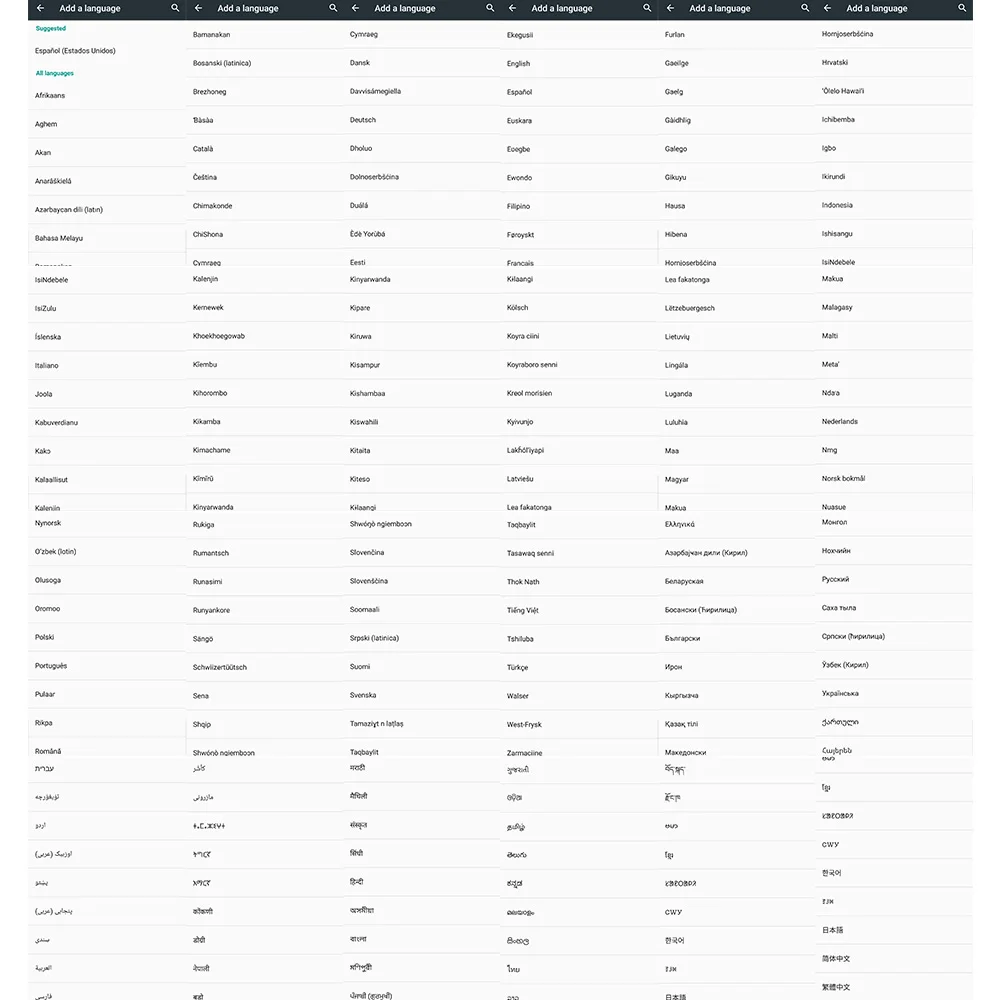
Task: Tap the search magnifier above the Afrikaans list
Action: pyautogui.click(x=175, y=8)
